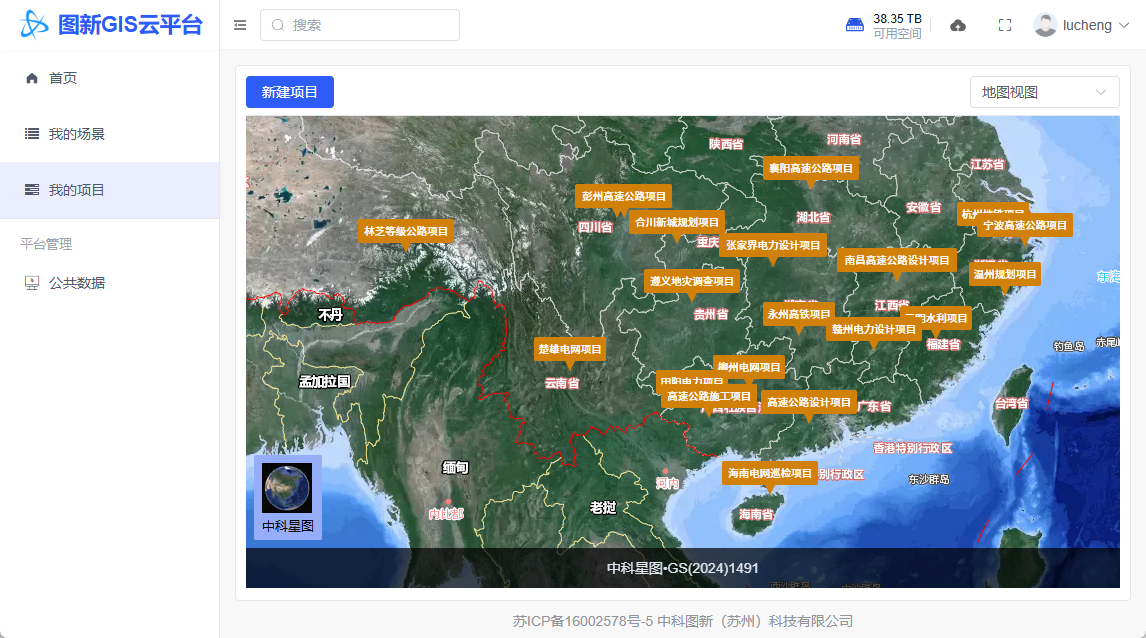Click the 襄阳高速公路项目 marker
The width and height of the screenshot is (1146, 638).
click(810, 168)
